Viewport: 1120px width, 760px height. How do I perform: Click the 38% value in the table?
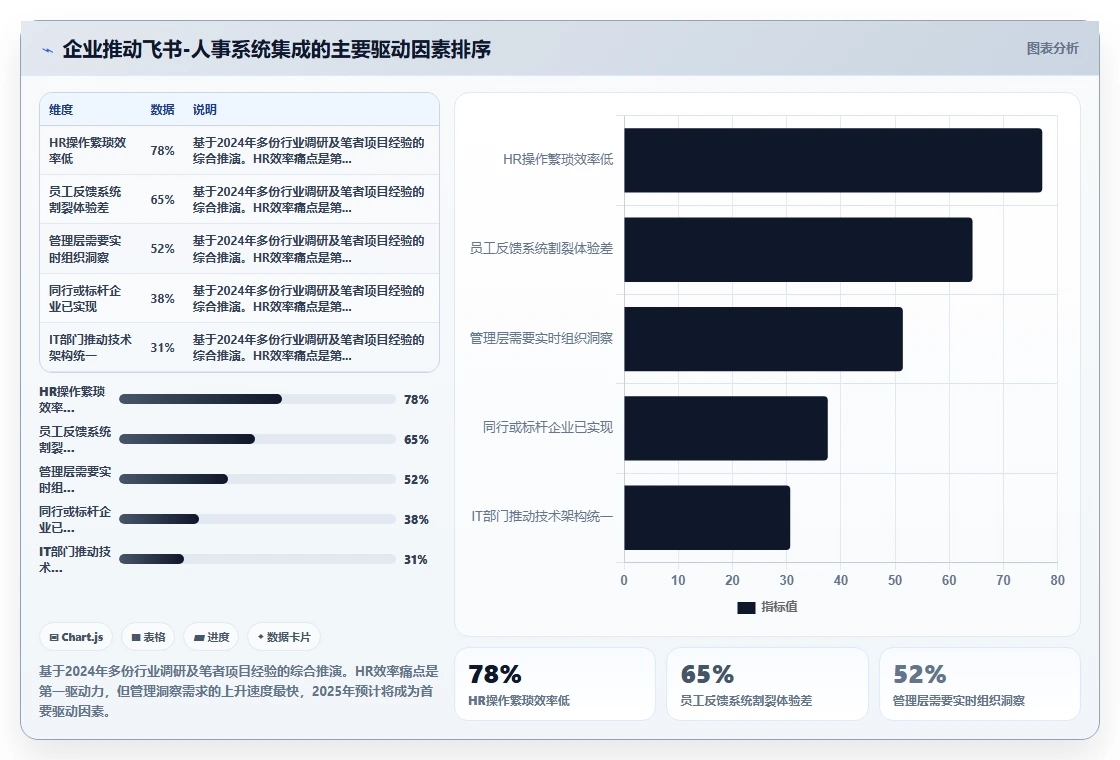[x=162, y=299]
